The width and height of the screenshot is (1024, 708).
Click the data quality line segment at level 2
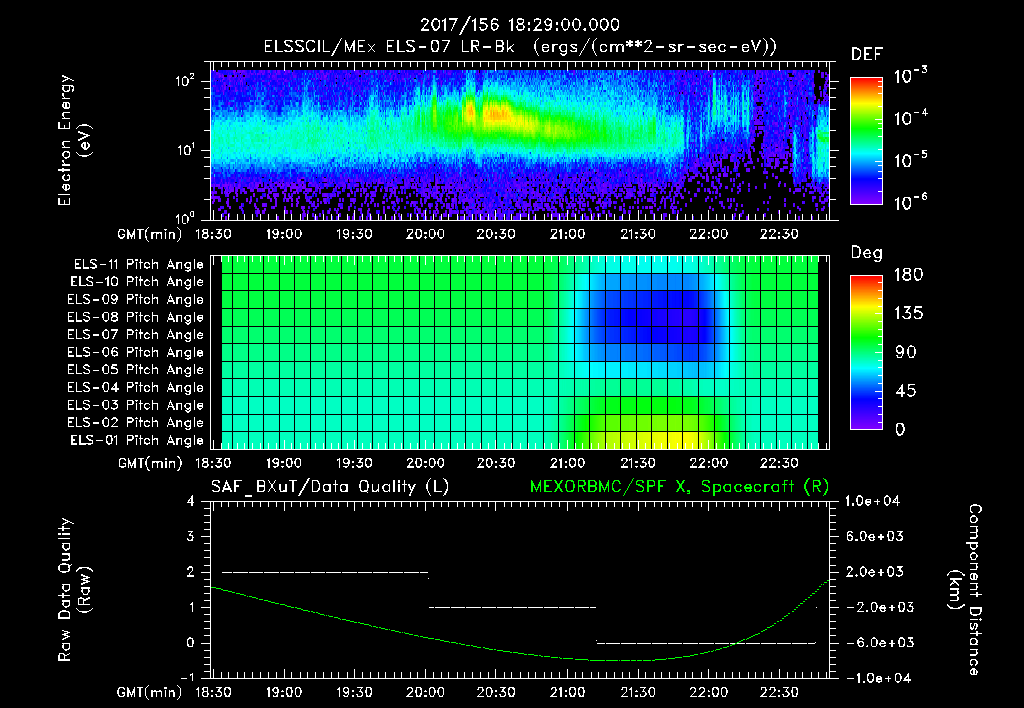325,572
